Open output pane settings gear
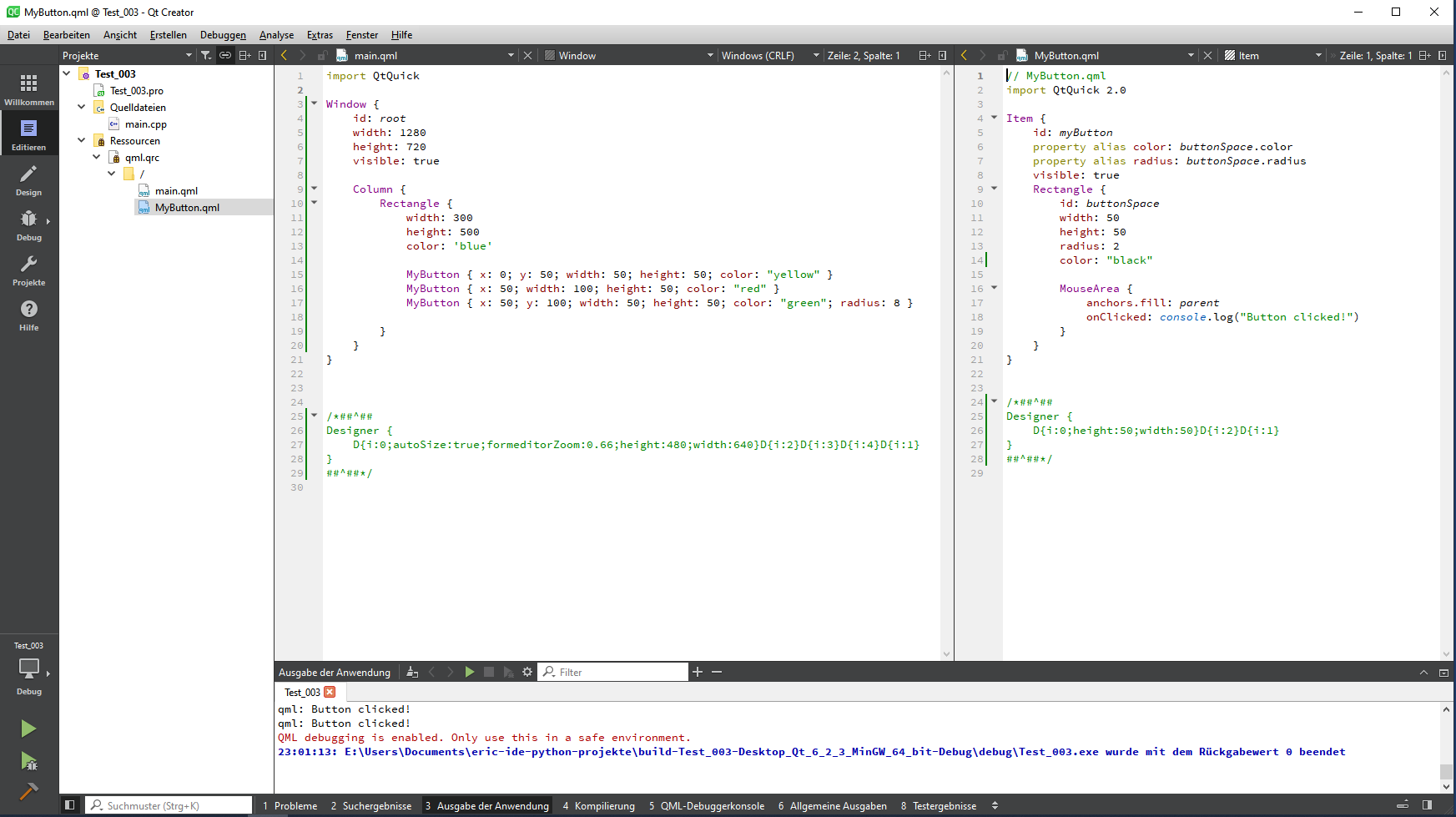Image resolution: width=1456 pixels, height=817 pixels. pos(527,672)
